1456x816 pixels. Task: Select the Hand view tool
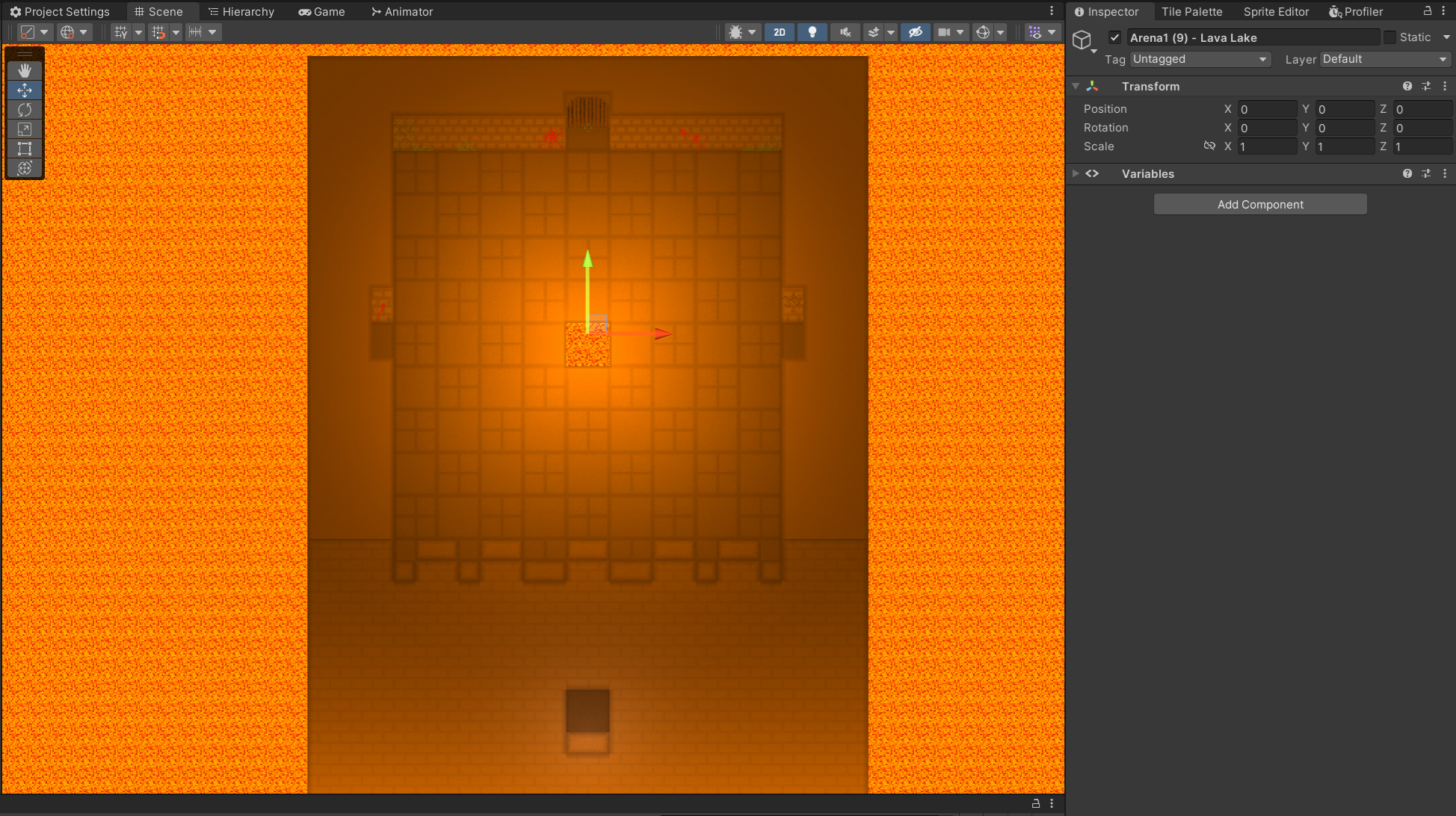coord(25,70)
